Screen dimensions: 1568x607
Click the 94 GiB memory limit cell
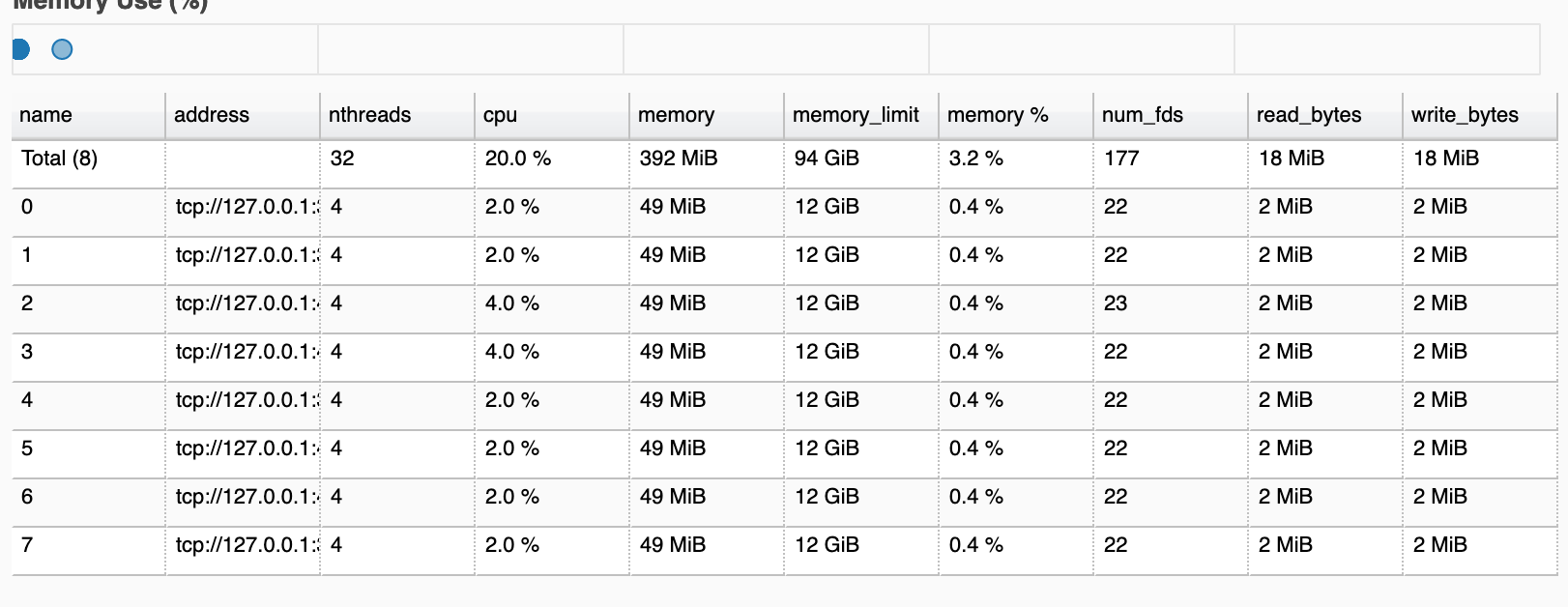(827, 159)
